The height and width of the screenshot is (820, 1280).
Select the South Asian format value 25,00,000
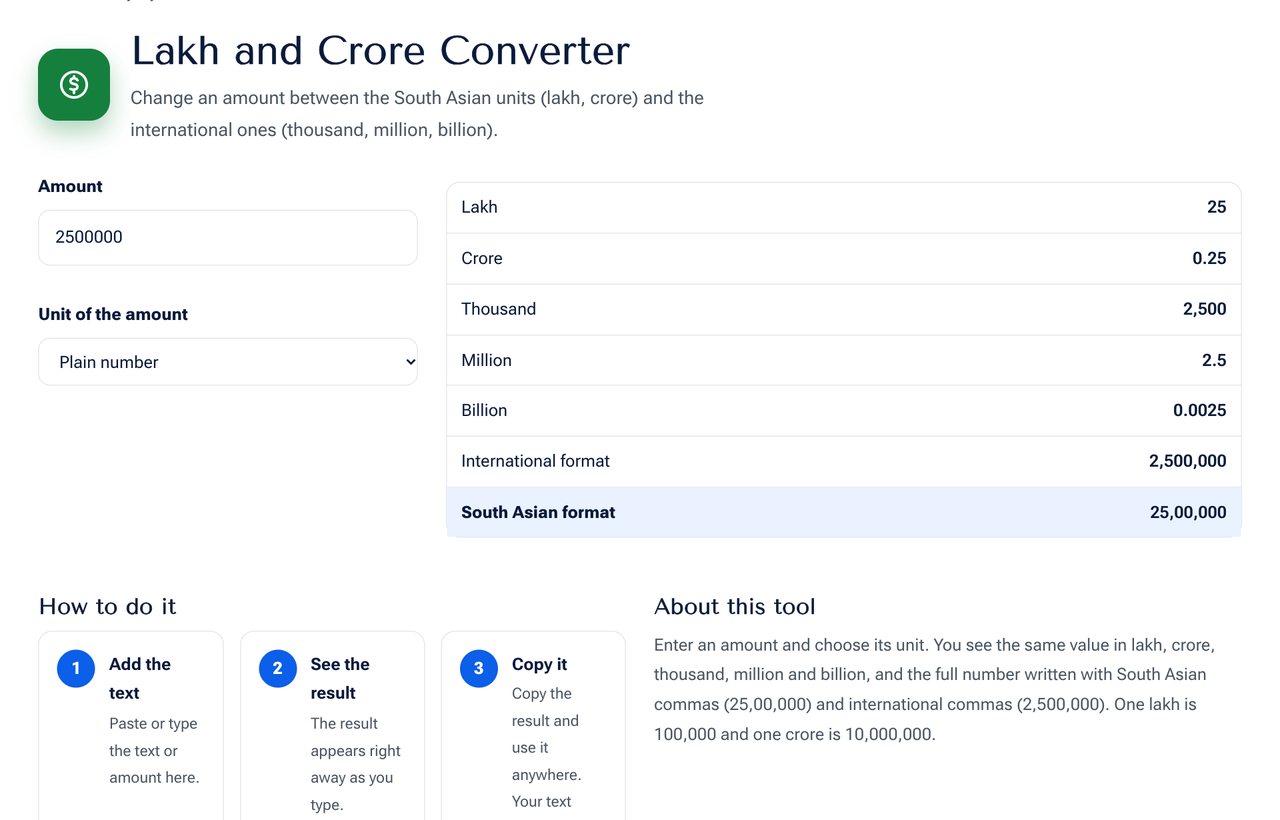point(1188,512)
